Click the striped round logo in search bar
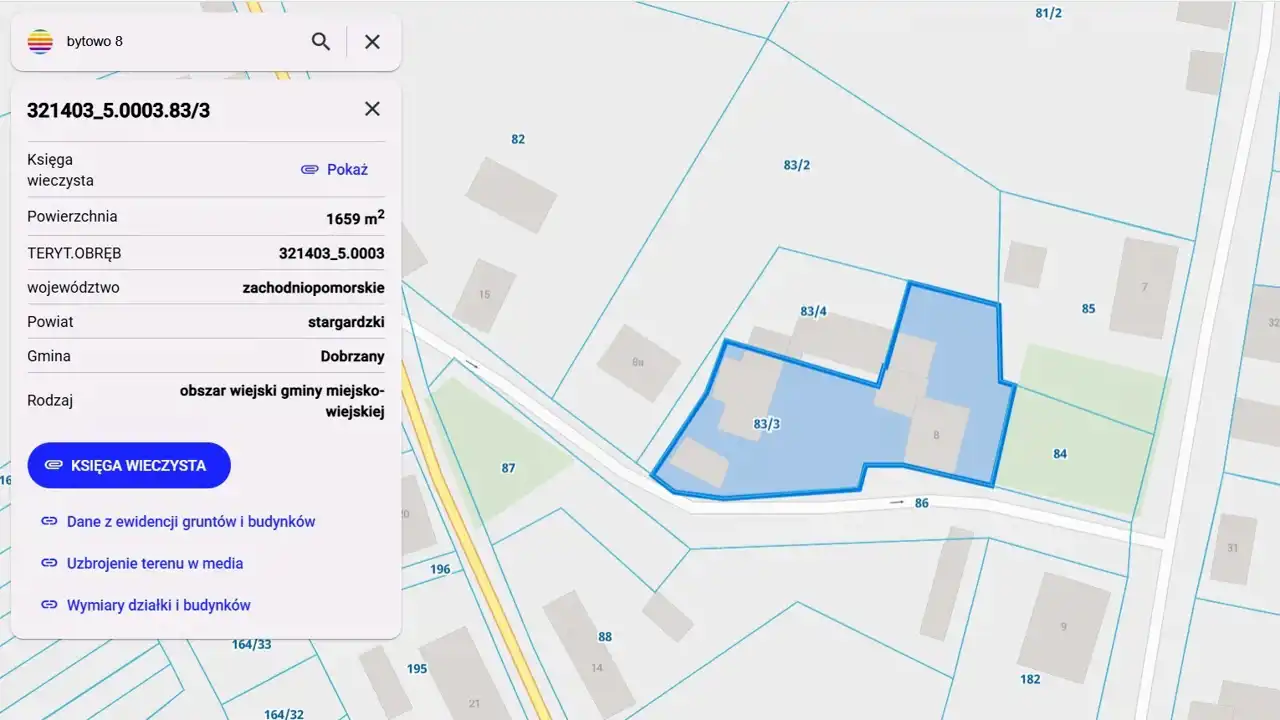 pos(40,42)
